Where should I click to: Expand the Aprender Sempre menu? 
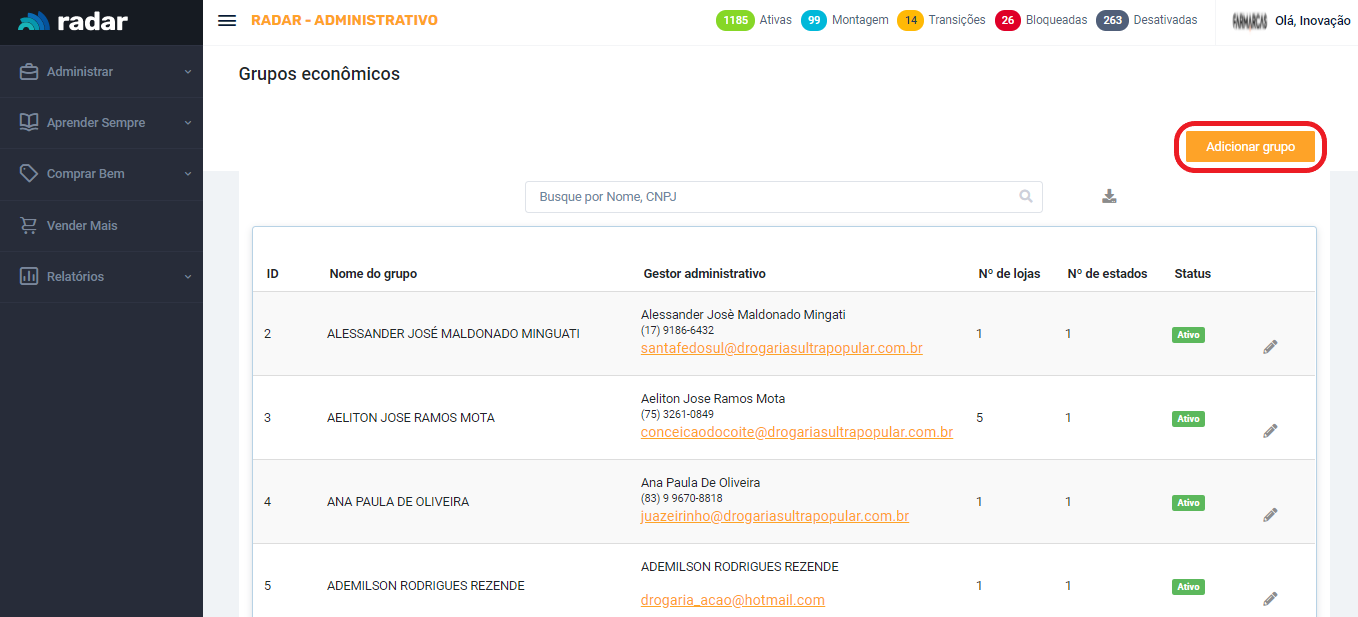click(x=101, y=123)
